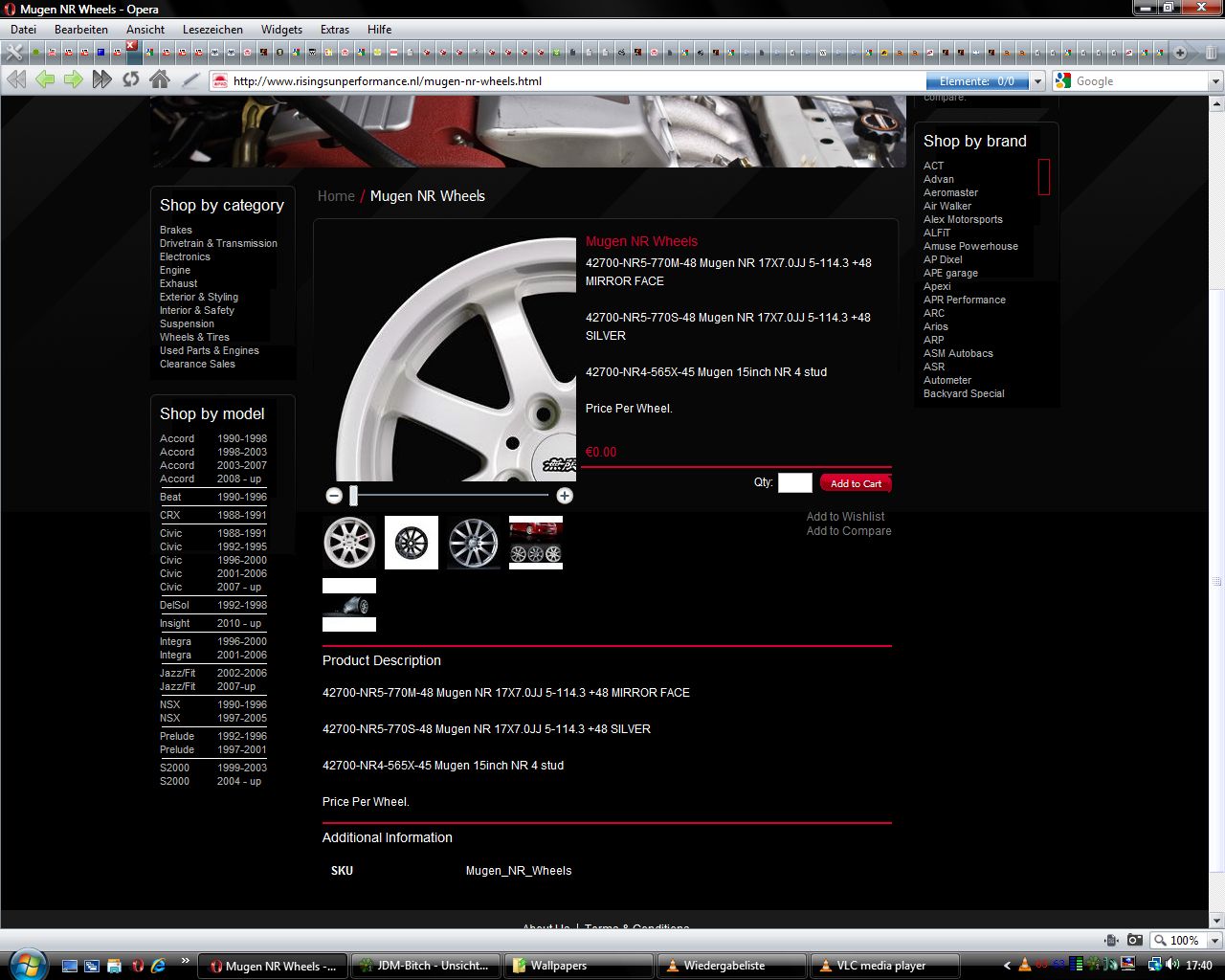Go to the Home page icon
Viewport: 1225px width, 980px height.
(160, 80)
